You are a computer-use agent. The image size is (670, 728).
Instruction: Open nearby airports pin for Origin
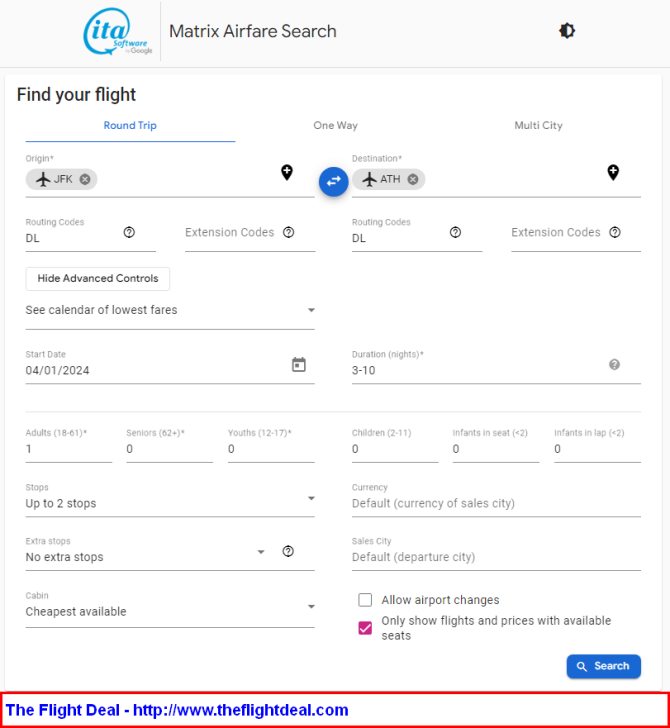287,172
